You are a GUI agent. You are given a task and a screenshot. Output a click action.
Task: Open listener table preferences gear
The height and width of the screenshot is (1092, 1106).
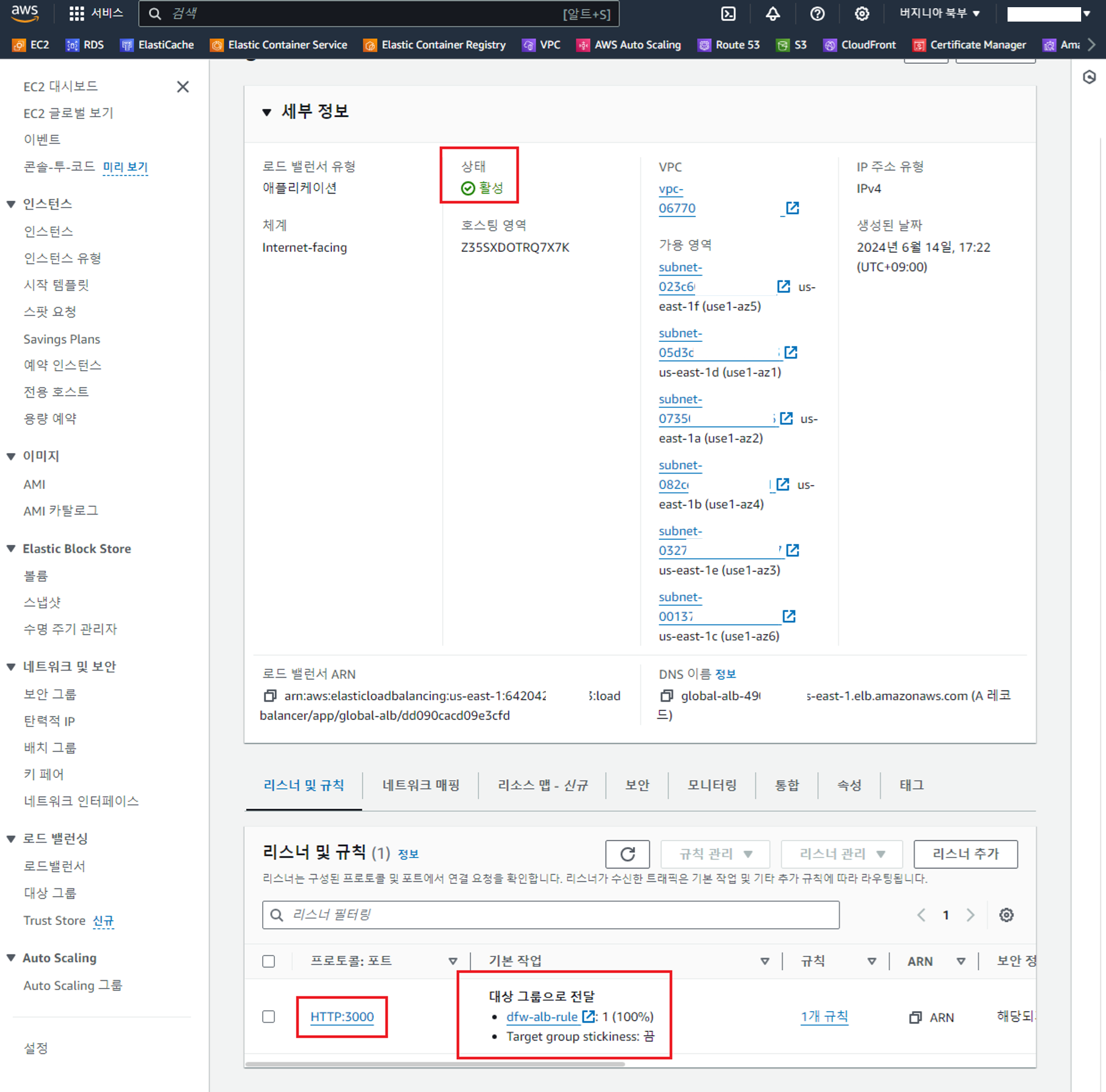(x=1006, y=914)
